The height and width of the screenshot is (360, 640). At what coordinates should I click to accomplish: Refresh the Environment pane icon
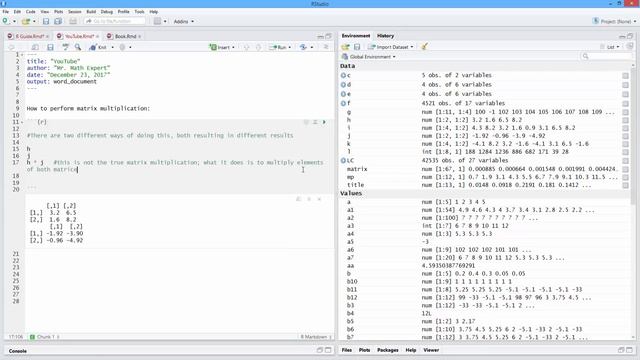[x=630, y=47]
